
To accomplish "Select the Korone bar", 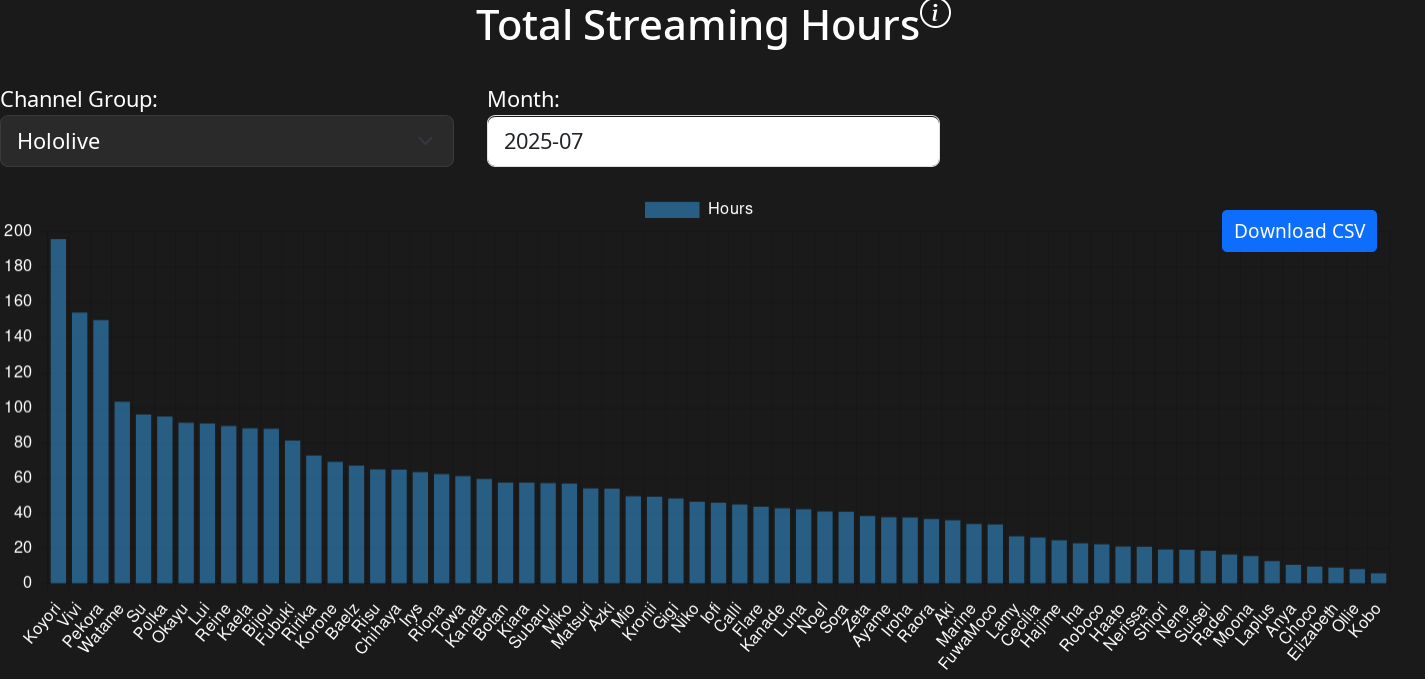I will coord(335,522).
